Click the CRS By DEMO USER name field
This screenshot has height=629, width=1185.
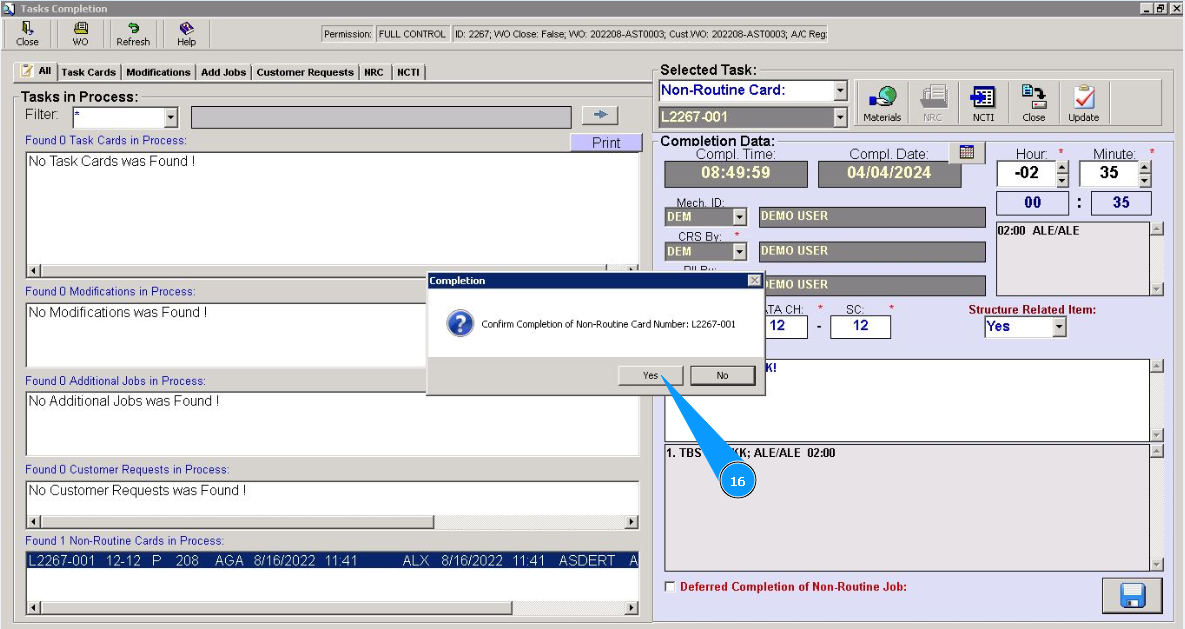tap(872, 251)
